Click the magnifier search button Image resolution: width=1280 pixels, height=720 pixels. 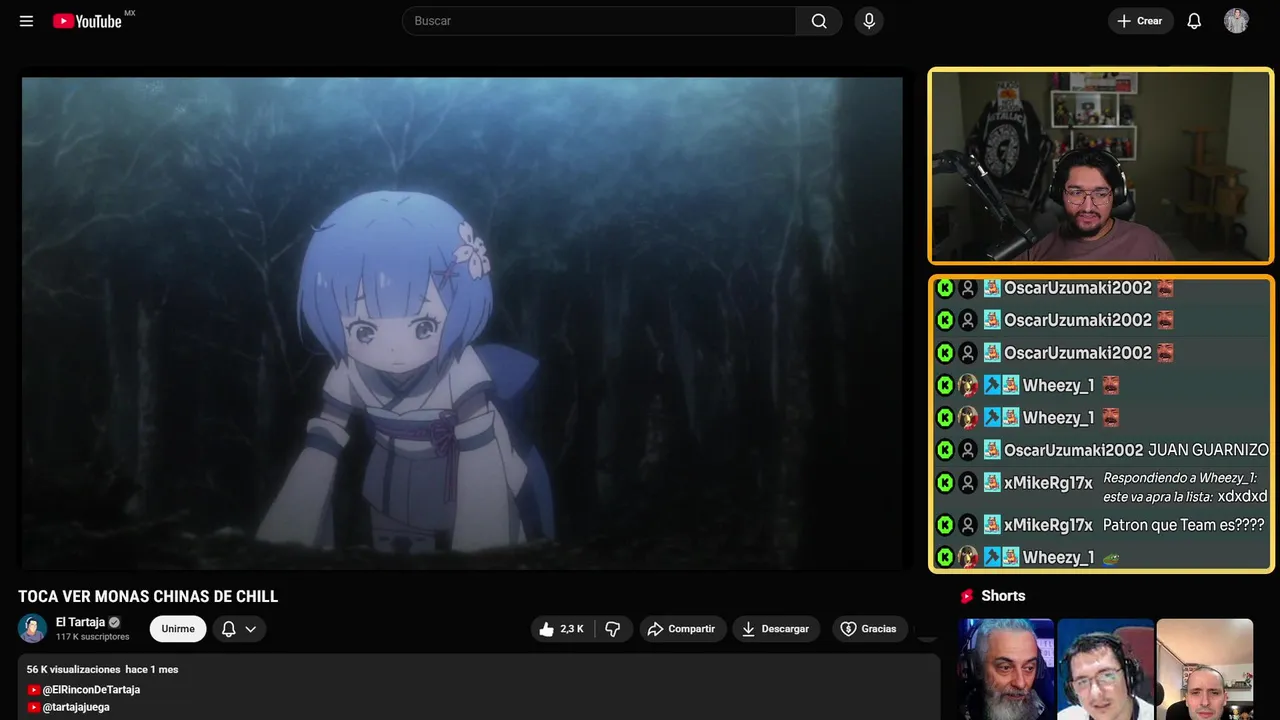[819, 21]
